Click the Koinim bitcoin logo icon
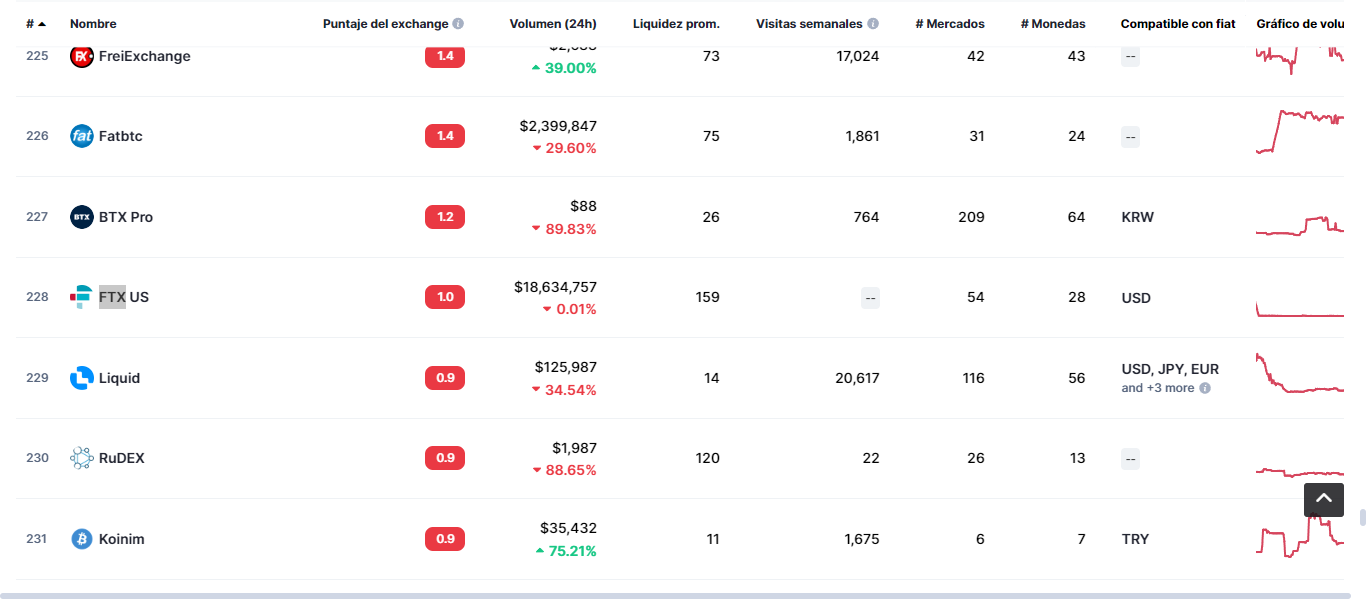Viewport: 1366px width, 599px height. tap(82, 539)
